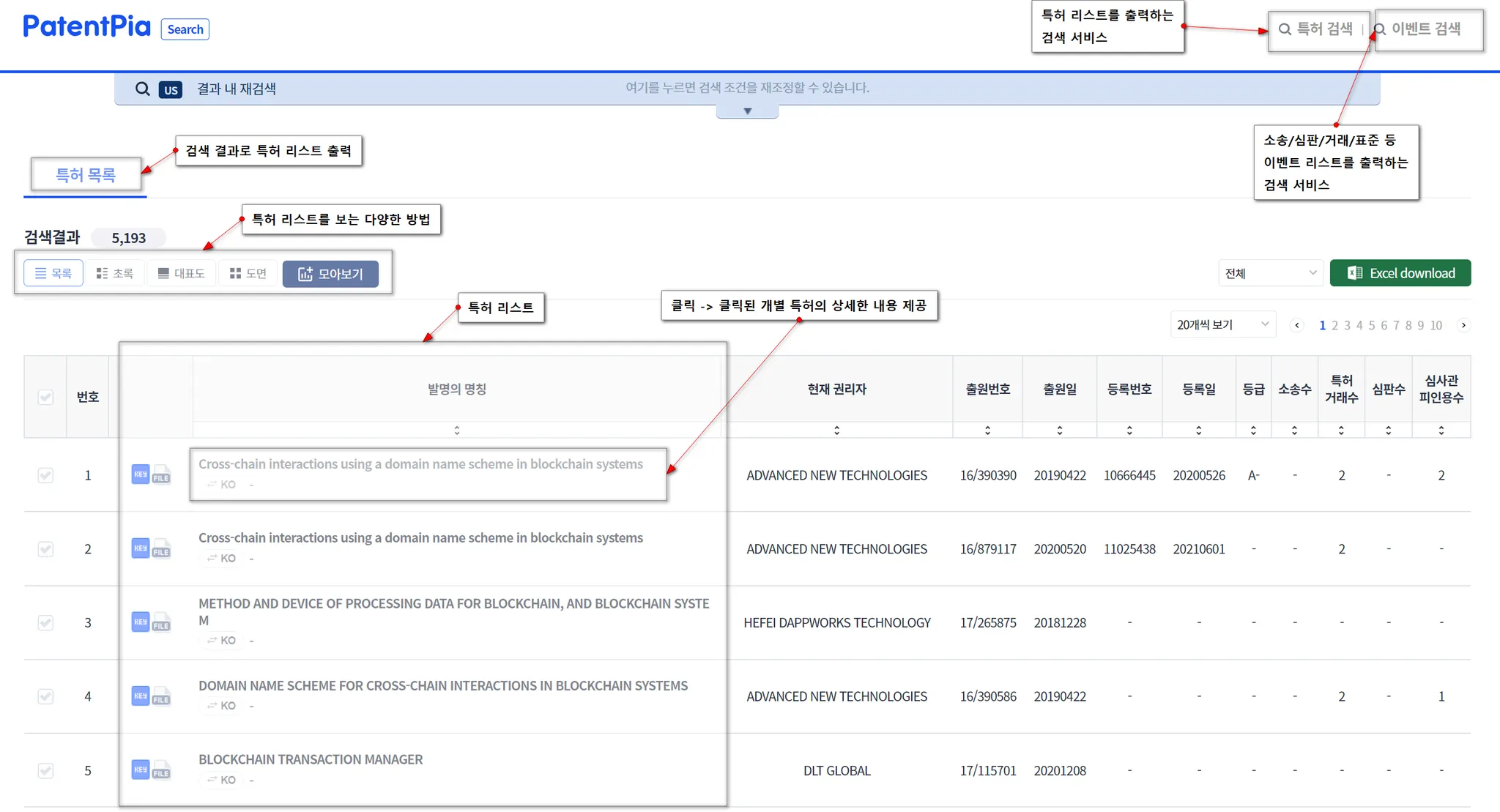This screenshot has height=812, width=1500.
Task: Click the KEY icon in row 1
Action: tap(140, 474)
